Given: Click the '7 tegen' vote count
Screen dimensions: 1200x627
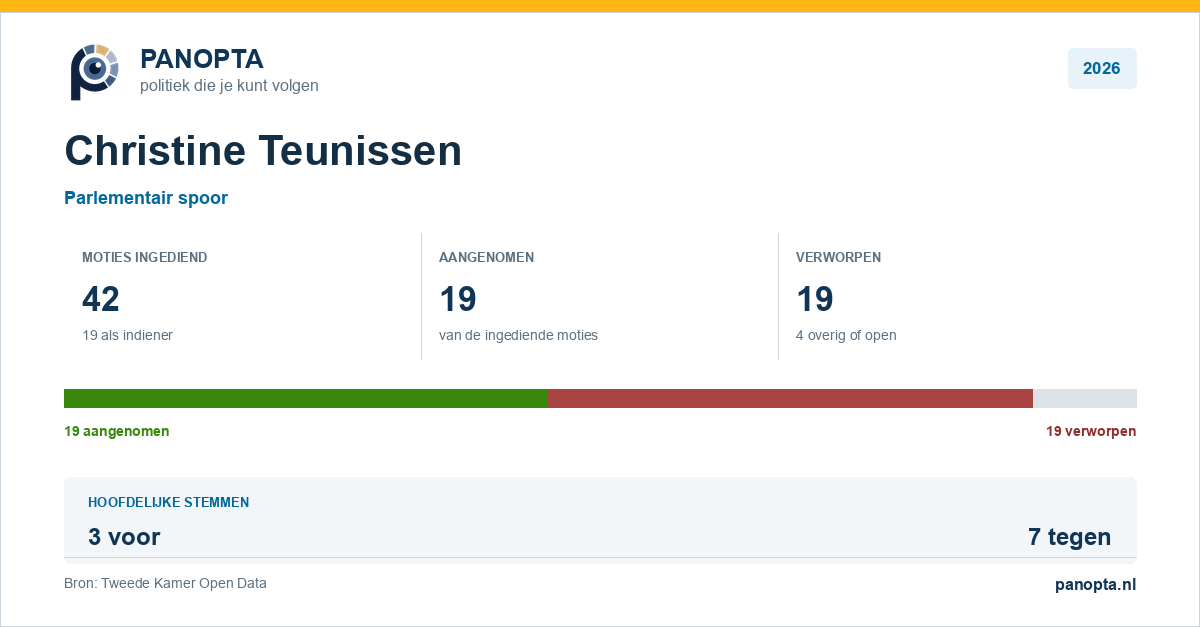Looking at the screenshot, I should coord(1069,537).
